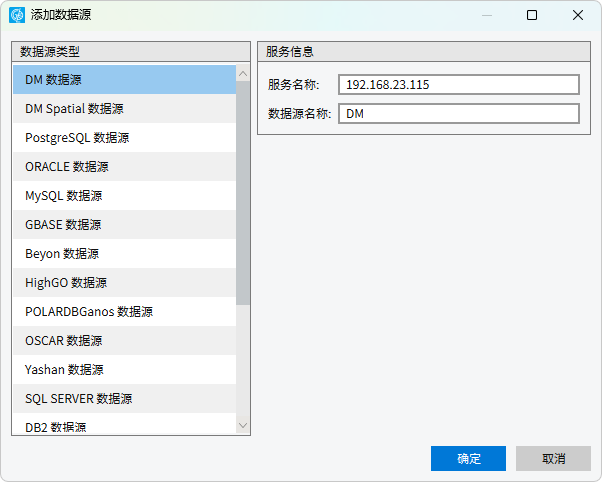Image resolution: width=602 pixels, height=482 pixels.
Task: Close the 添加数据源 dialog
Action: pos(578,15)
